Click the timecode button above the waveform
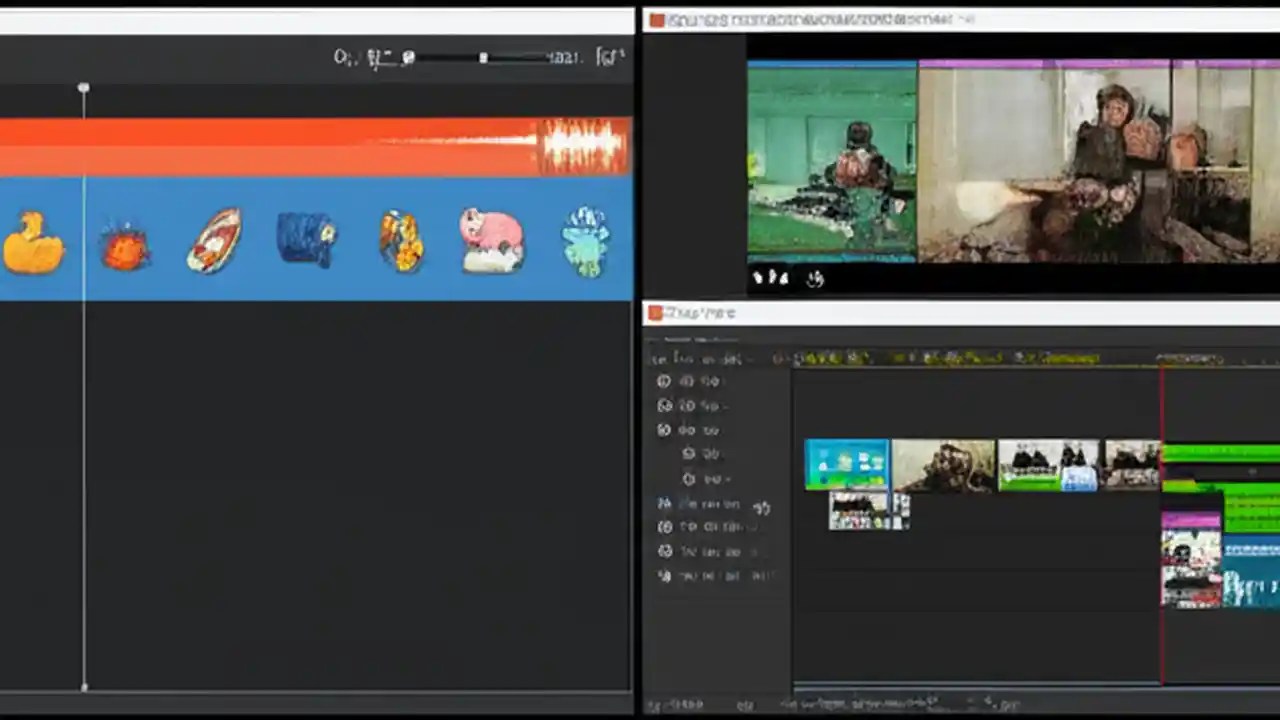Viewport: 1280px width, 720px height. [x=343, y=57]
